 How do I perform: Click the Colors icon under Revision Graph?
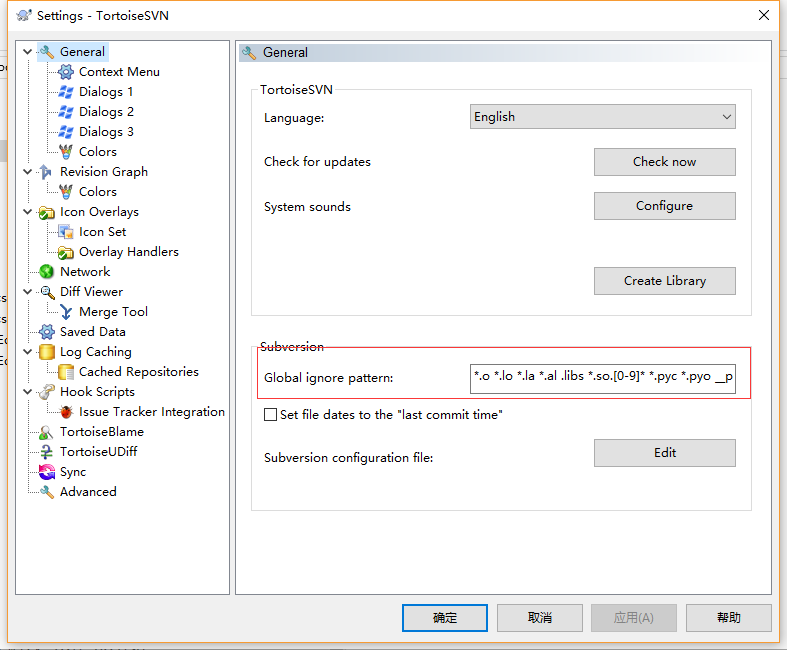(66, 192)
